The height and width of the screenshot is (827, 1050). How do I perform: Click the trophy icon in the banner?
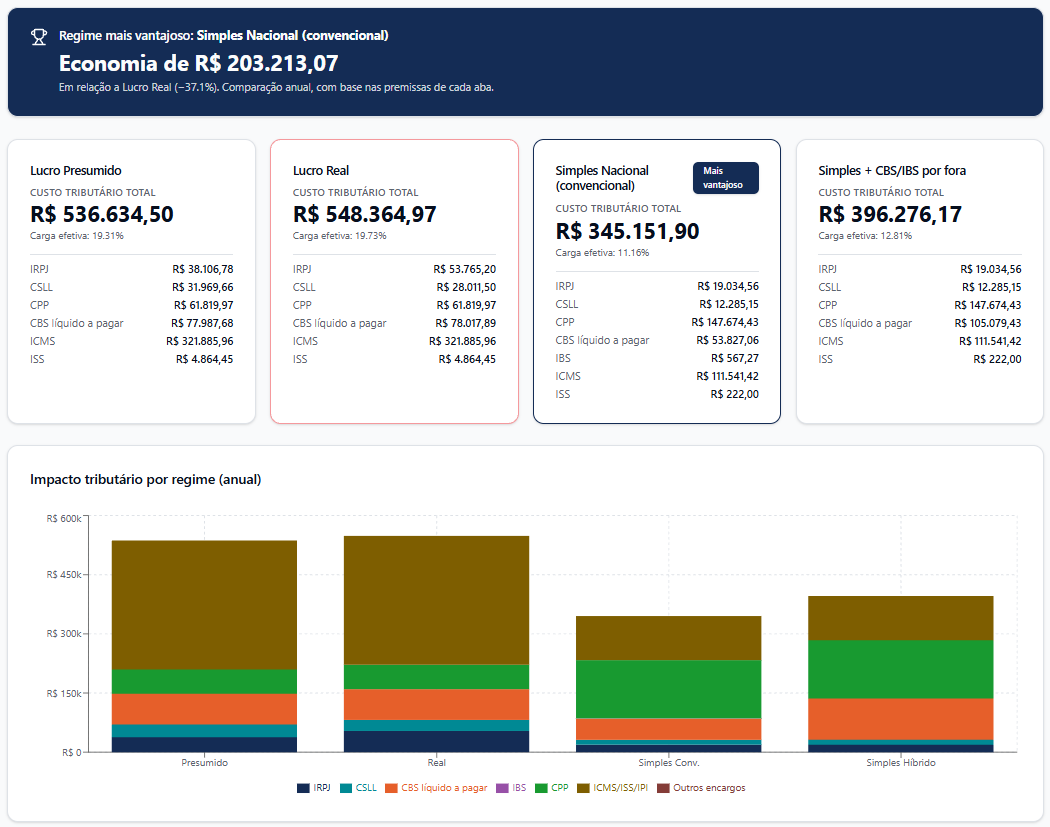39,37
